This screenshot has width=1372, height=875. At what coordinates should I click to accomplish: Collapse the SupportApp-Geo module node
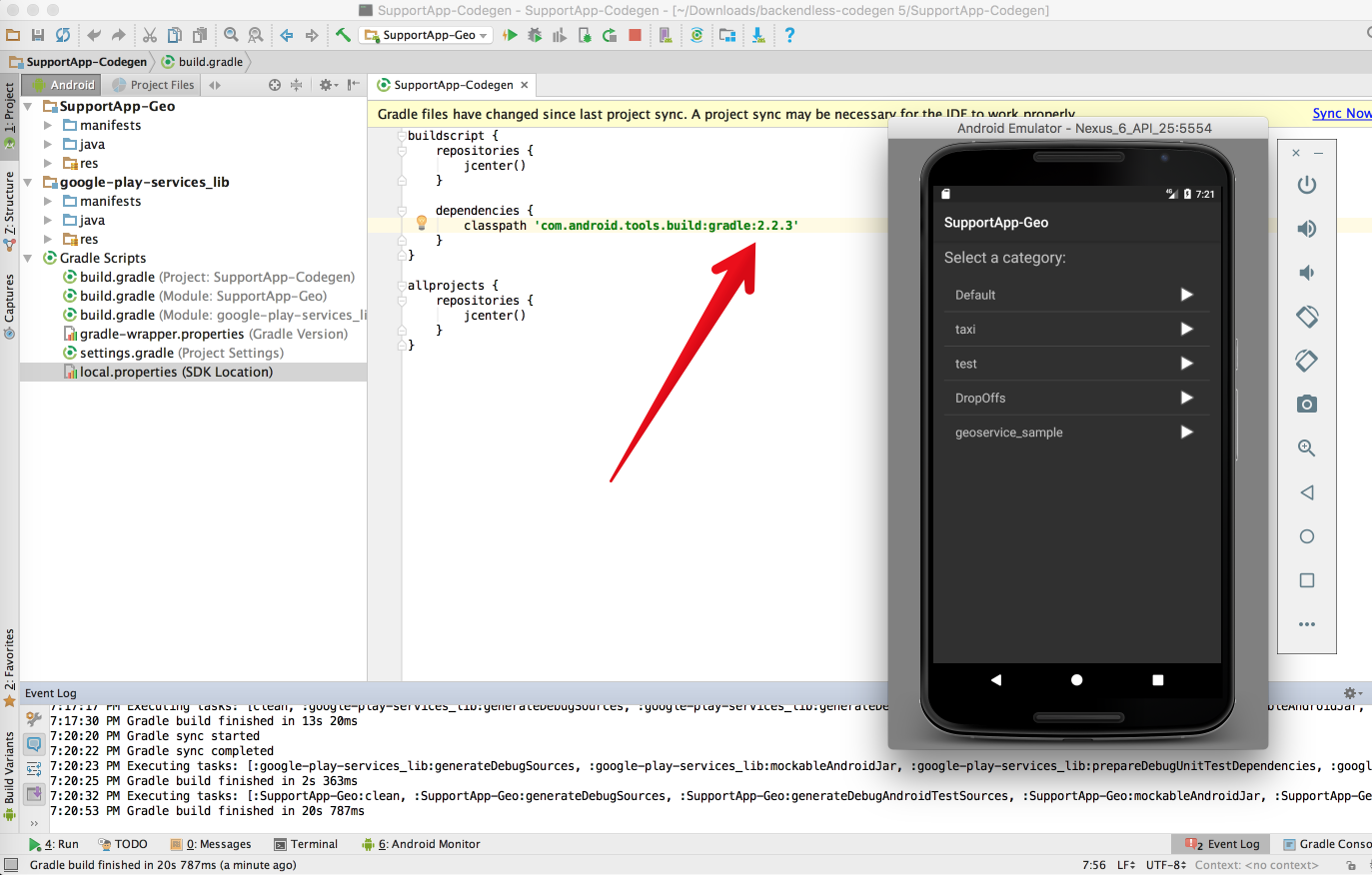[x=28, y=106]
